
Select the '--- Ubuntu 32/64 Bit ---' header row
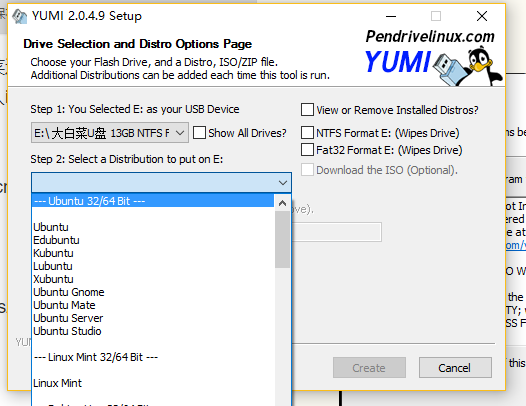[x=153, y=201]
